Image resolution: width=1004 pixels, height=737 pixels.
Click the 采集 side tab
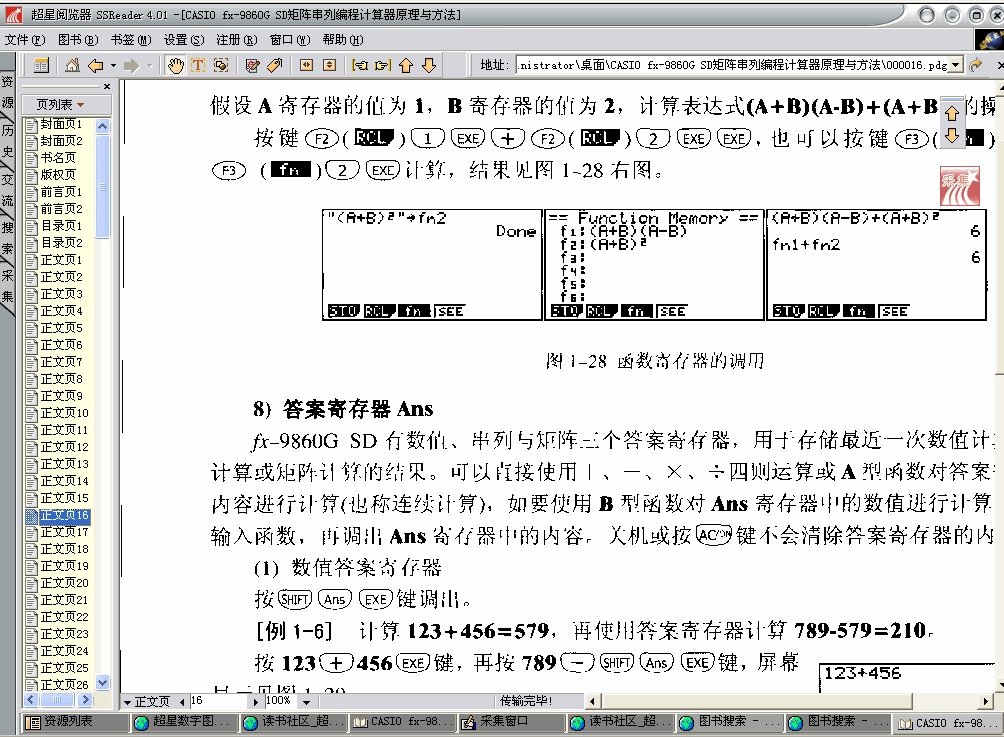tap(7, 285)
